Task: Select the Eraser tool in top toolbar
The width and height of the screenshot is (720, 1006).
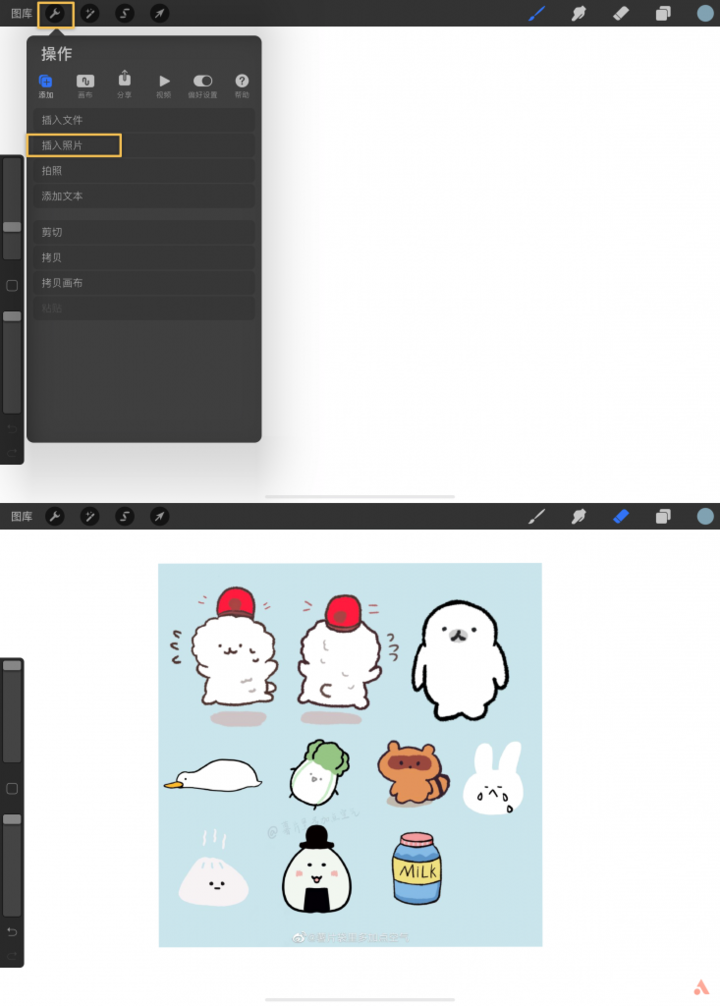Action: click(x=621, y=13)
